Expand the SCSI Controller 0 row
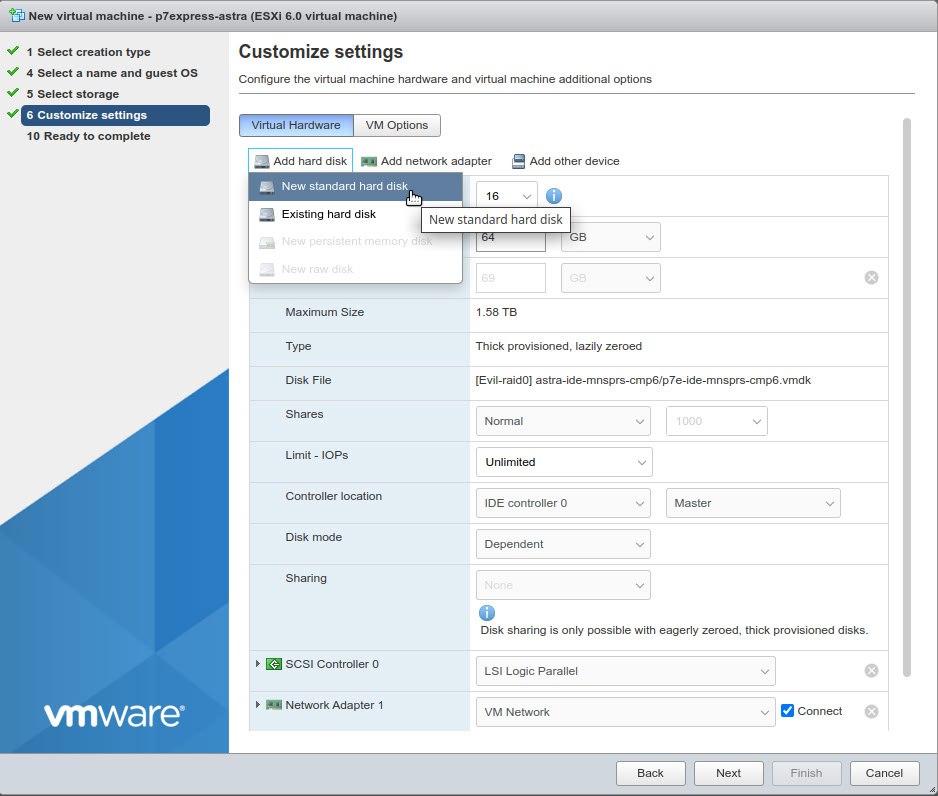The height and width of the screenshot is (796, 938). point(258,664)
